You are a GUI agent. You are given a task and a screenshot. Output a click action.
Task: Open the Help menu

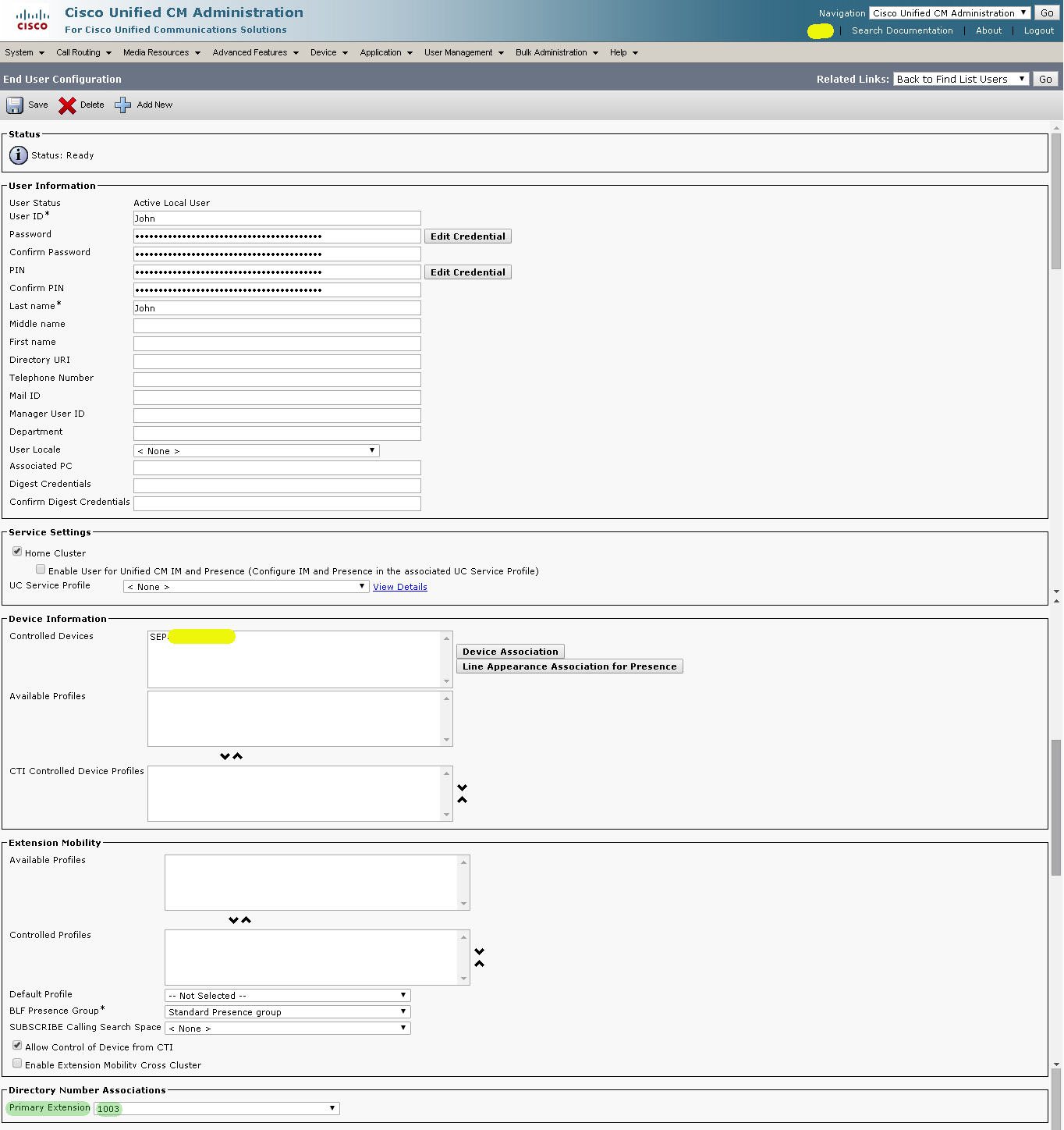point(624,52)
